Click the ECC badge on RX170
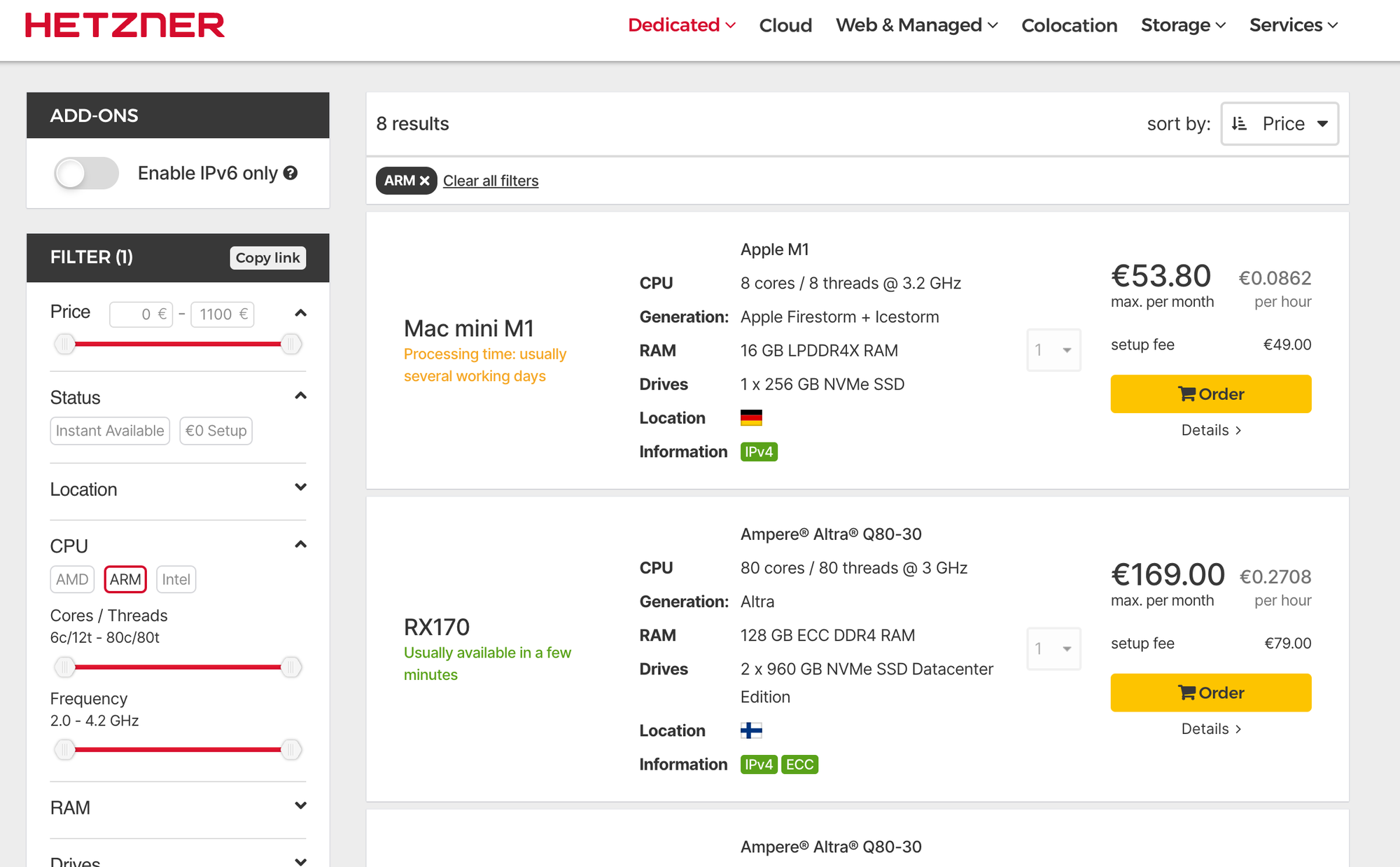The image size is (1400, 867). (x=799, y=764)
